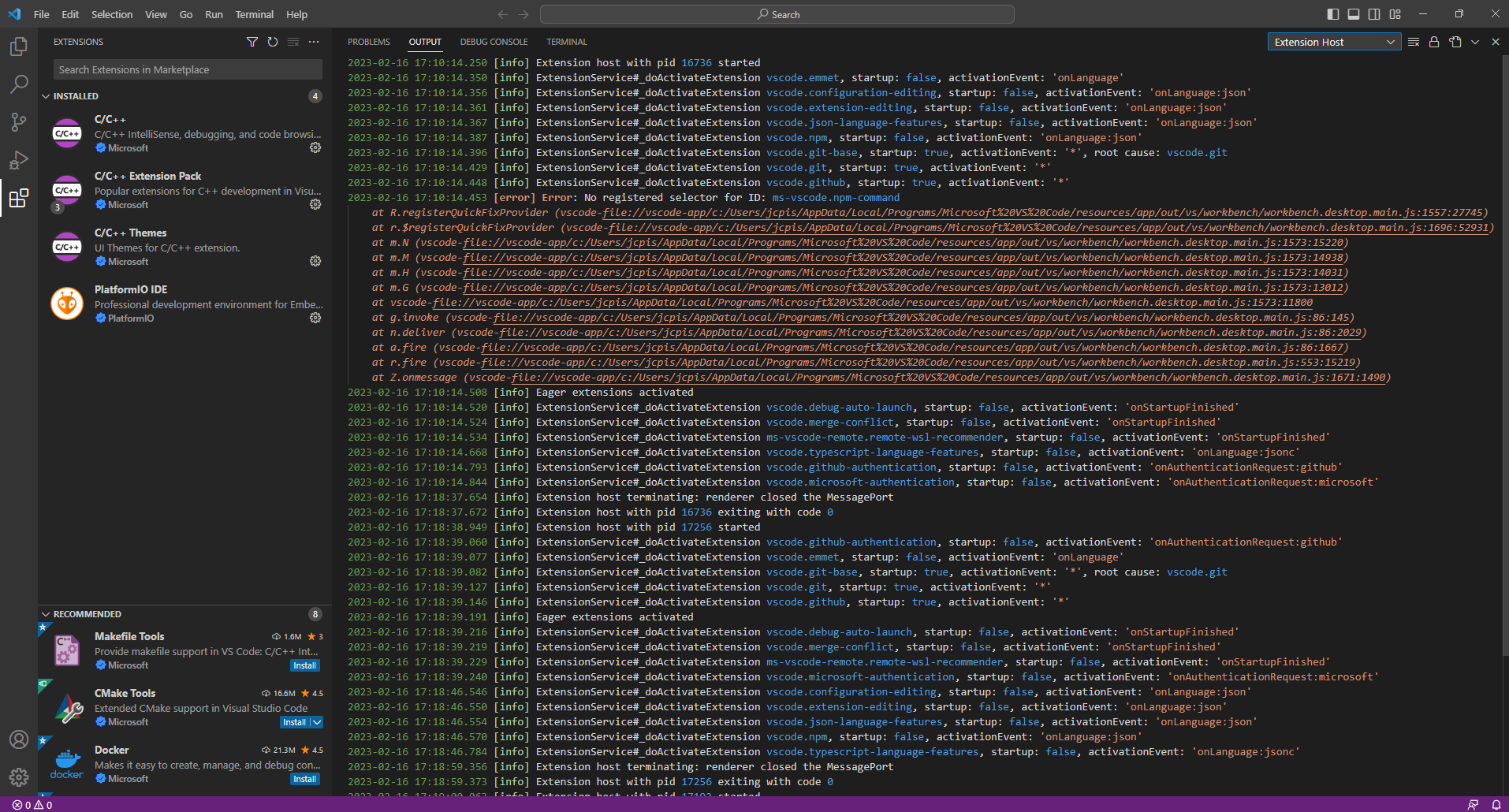The image size is (1509, 812).
Task: Open the Selection menu
Action: click(x=112, y=14)
